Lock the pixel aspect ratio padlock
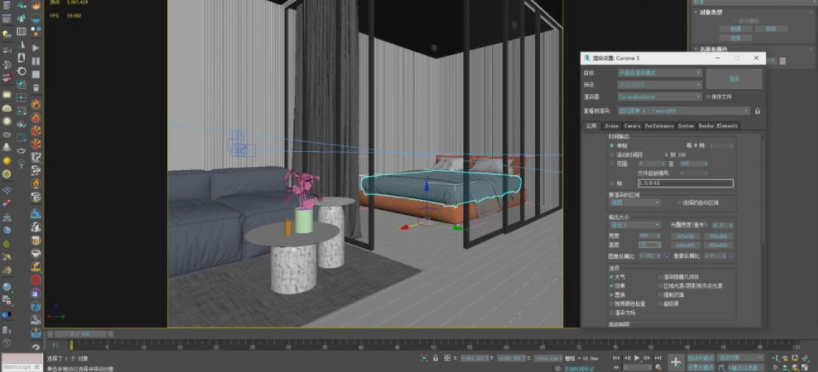 (731, 256)
